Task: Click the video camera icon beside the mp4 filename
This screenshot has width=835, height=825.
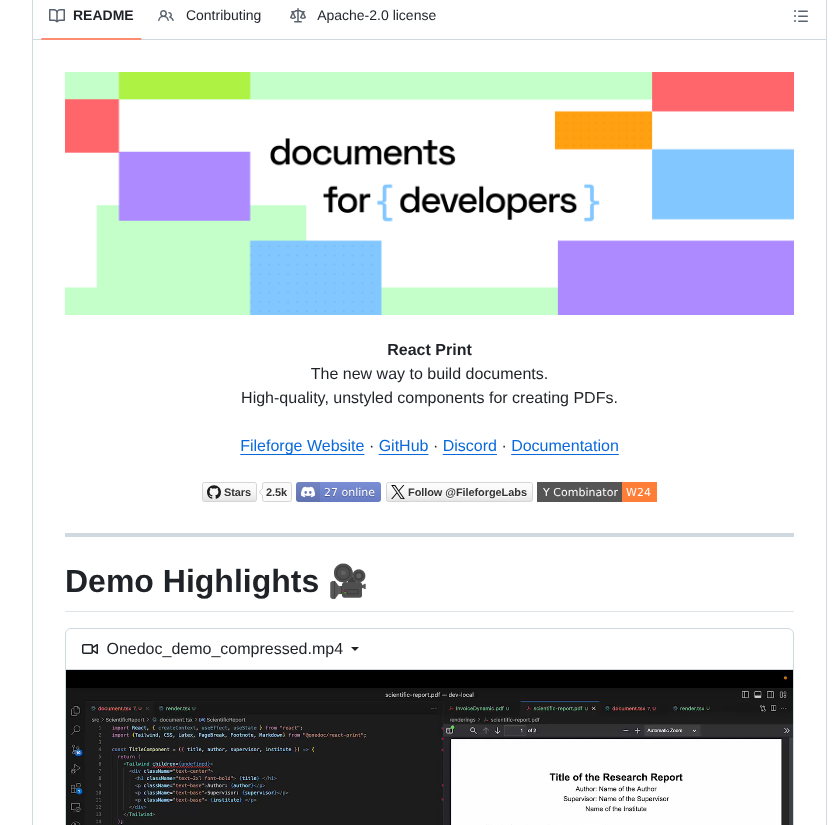Action: tap(89, 648)
